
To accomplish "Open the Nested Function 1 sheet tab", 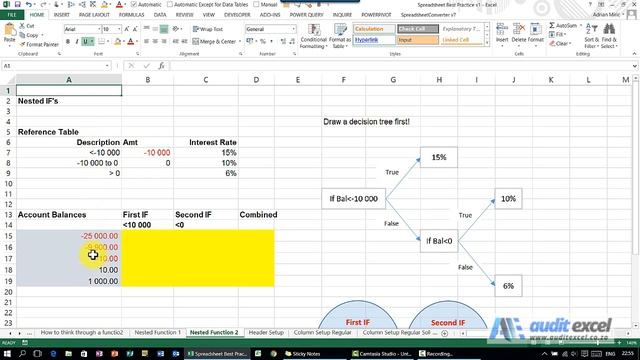I will pos(158,333).
